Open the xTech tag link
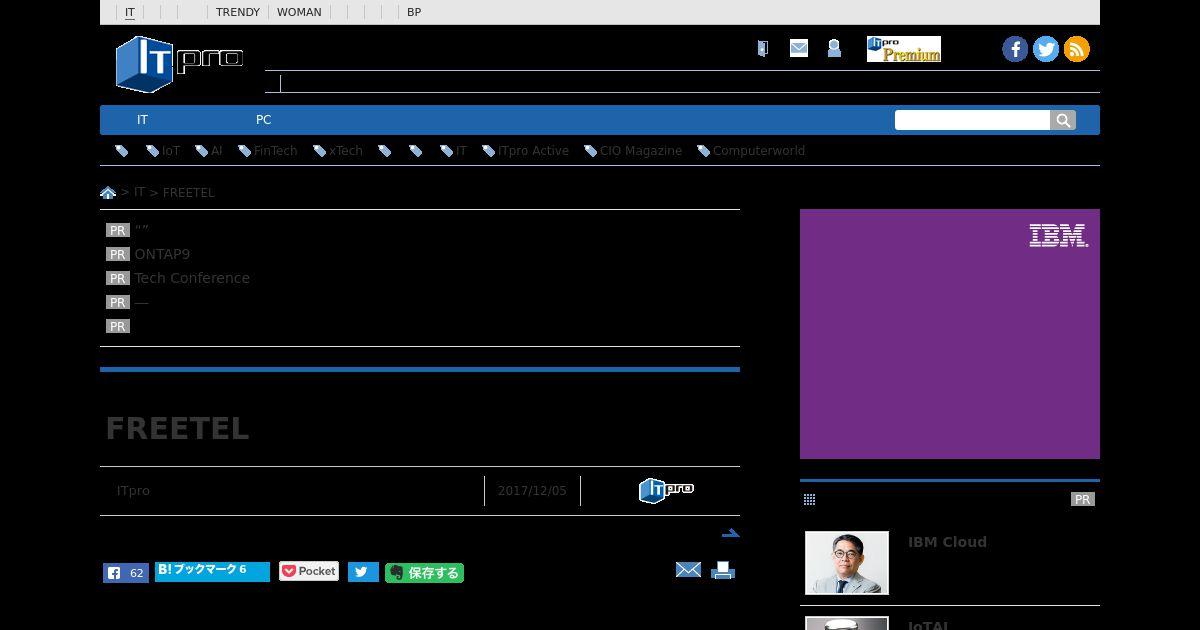The width and height of the screenshot is (1200, 630). pyautogui.click(x=346, y=151)
